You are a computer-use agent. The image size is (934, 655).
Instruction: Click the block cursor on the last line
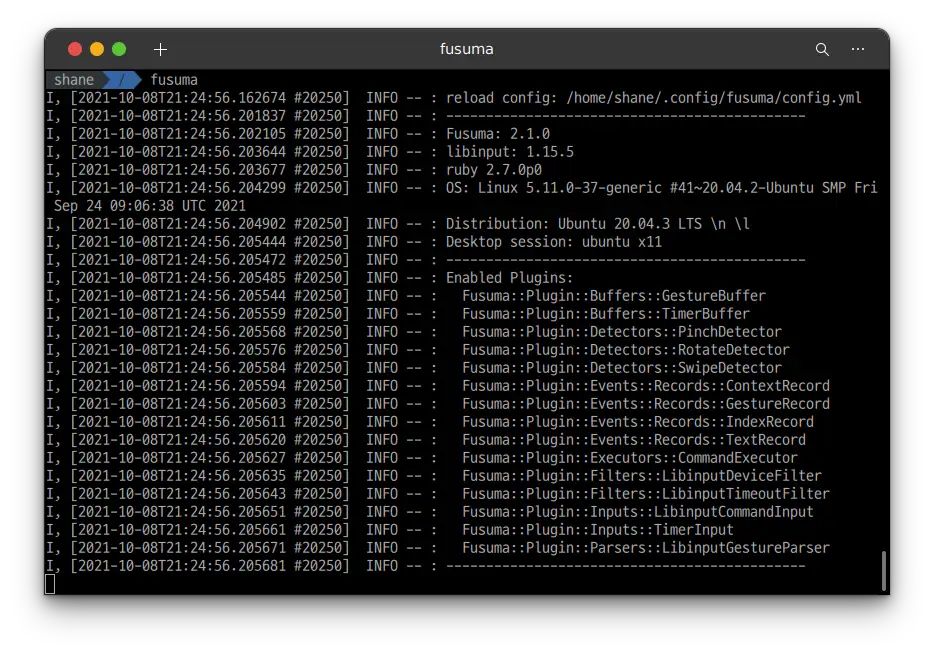50,584
